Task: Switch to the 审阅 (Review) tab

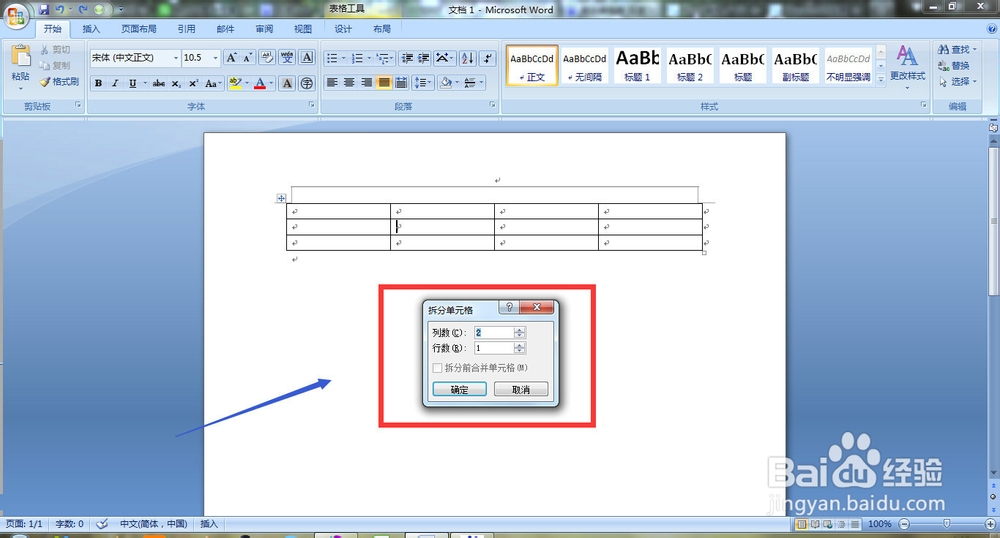Action: (x=264, y=29)
